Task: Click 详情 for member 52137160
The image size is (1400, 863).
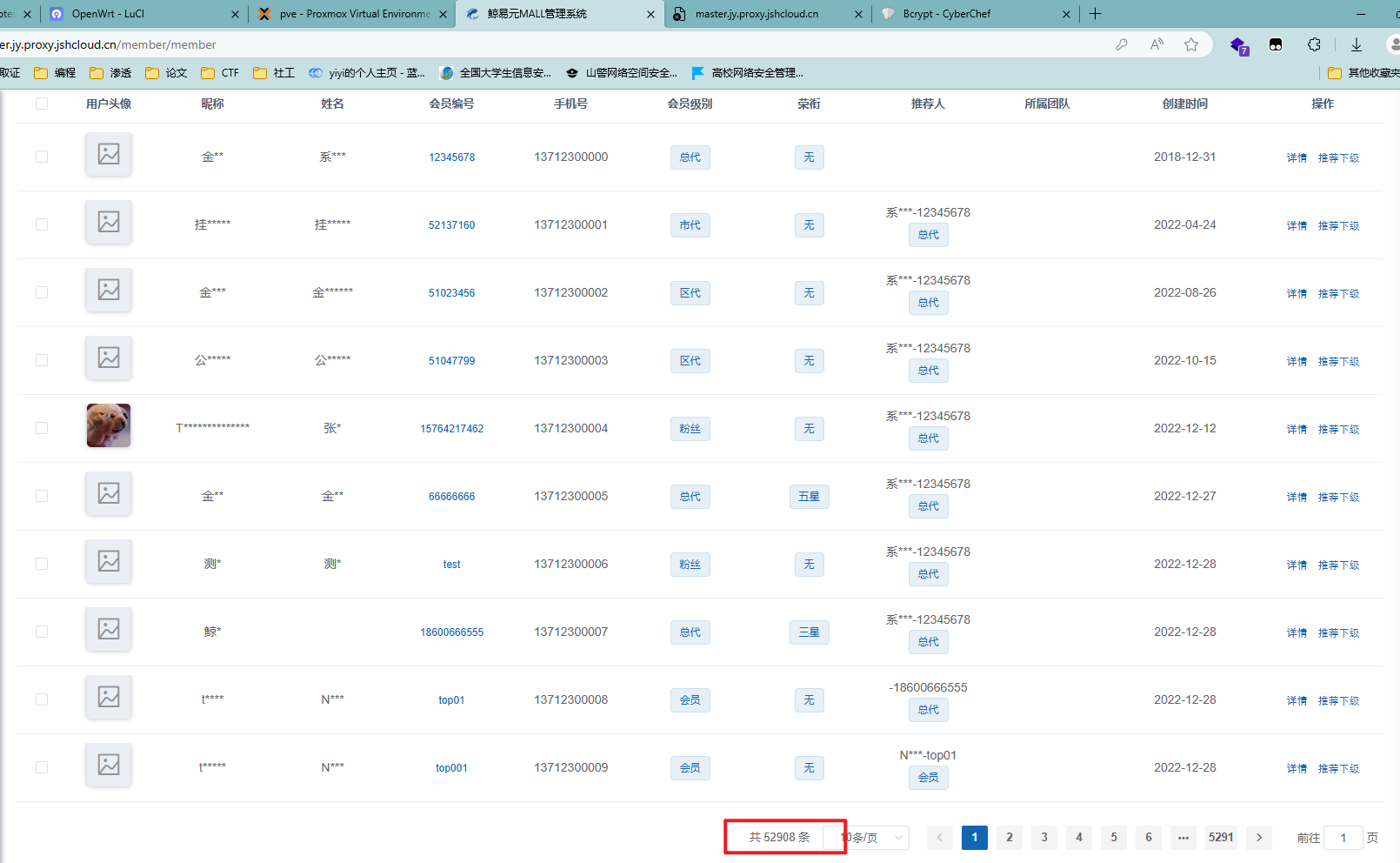Action: 1297,225
